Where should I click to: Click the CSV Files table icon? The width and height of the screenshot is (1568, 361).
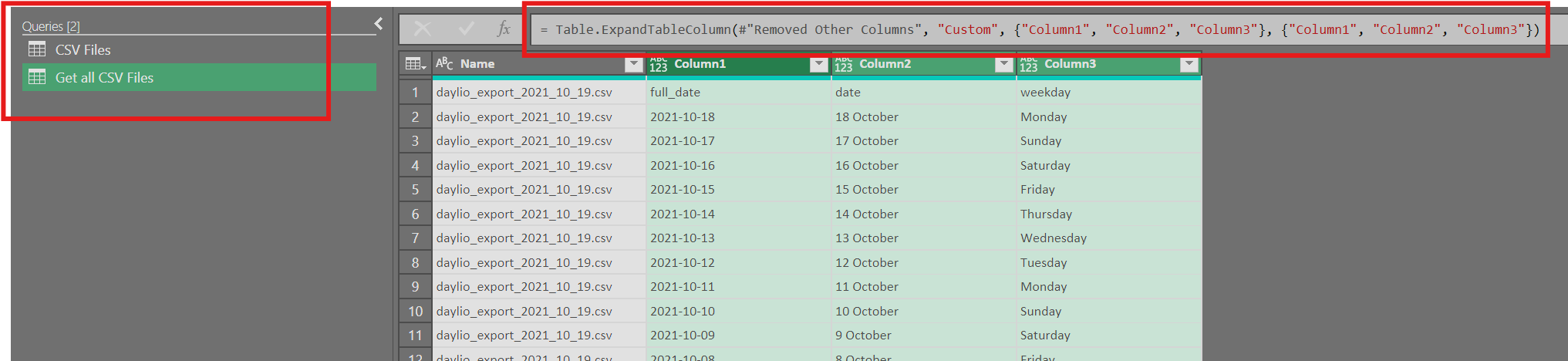click(x=37, y=49)
